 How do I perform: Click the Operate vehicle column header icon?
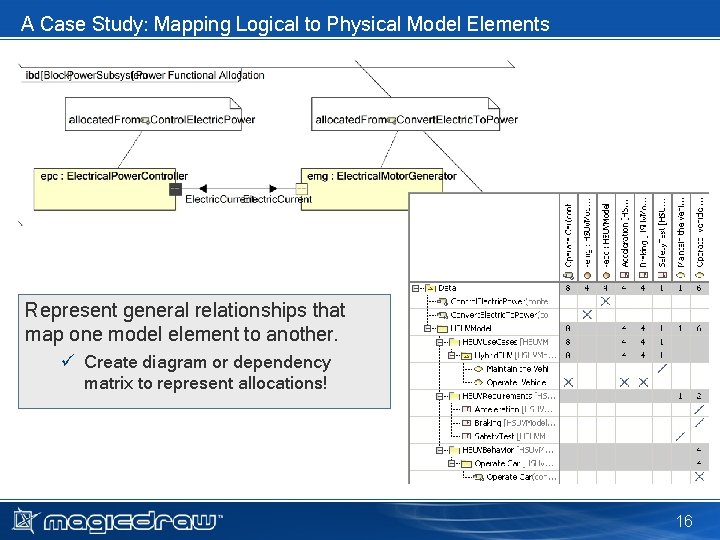[699, 276]
